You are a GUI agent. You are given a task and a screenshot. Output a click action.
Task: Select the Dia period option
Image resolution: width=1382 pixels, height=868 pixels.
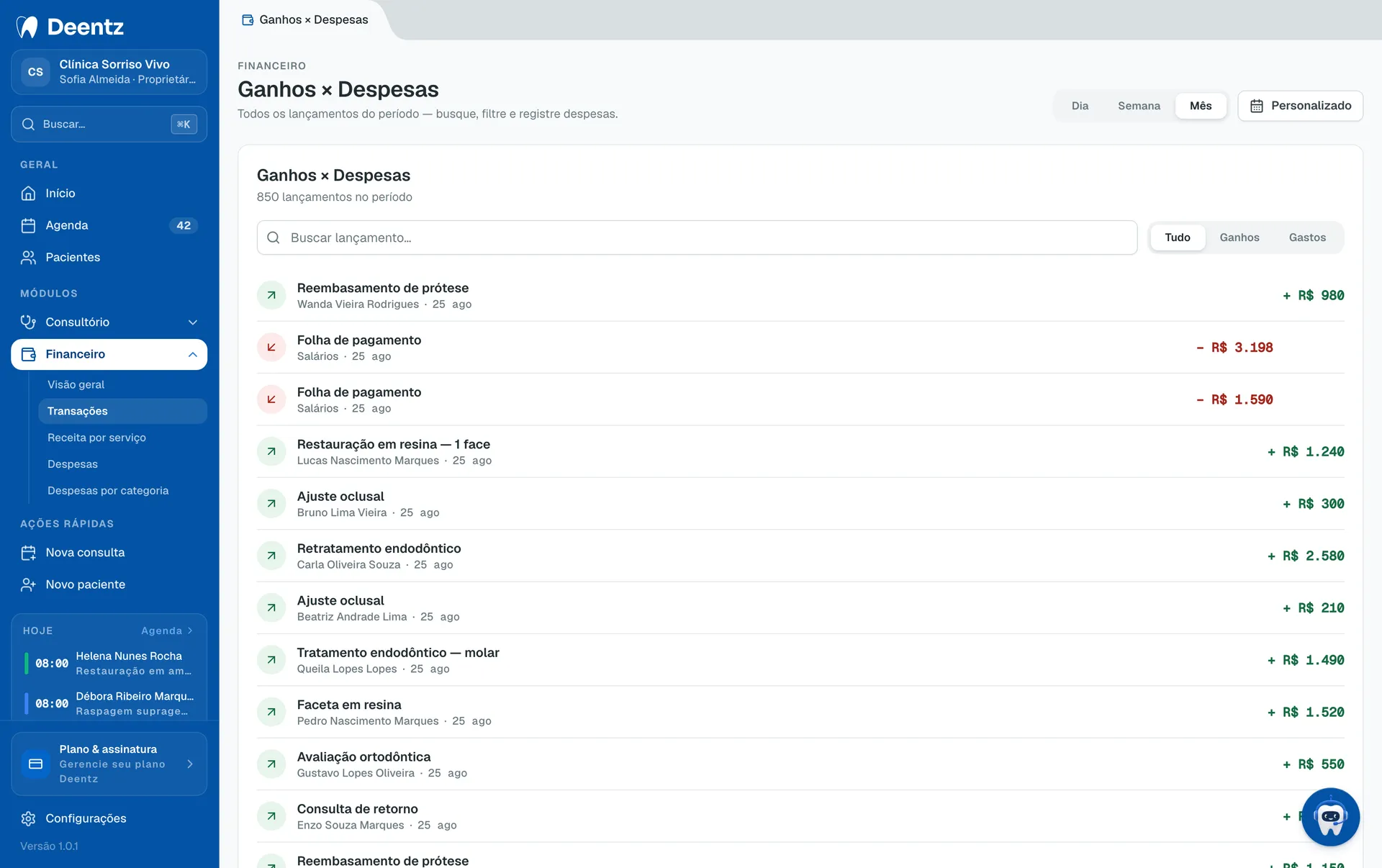click(x=1080, y=106)
